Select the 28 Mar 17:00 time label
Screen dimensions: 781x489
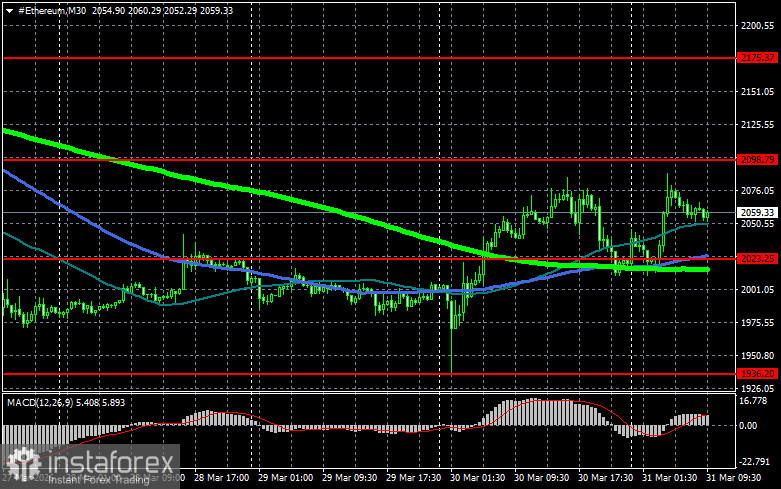pyautogui.click(x=222, y=478)
